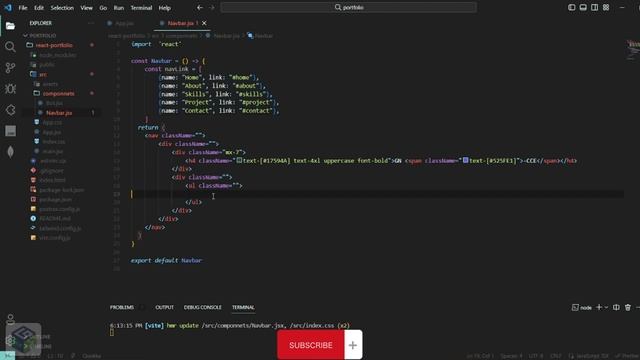Screen dimensions: 640x360
Task: Open the Edit menu
Action: 39,8
